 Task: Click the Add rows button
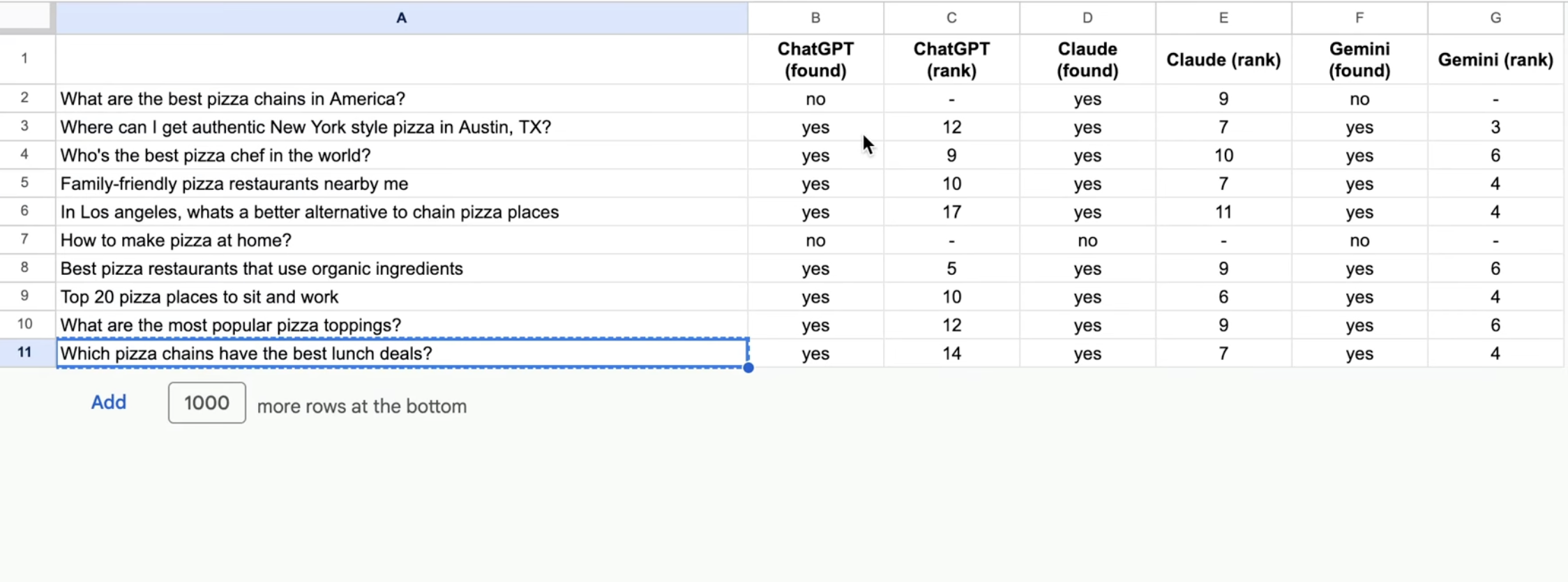(108, 402)
